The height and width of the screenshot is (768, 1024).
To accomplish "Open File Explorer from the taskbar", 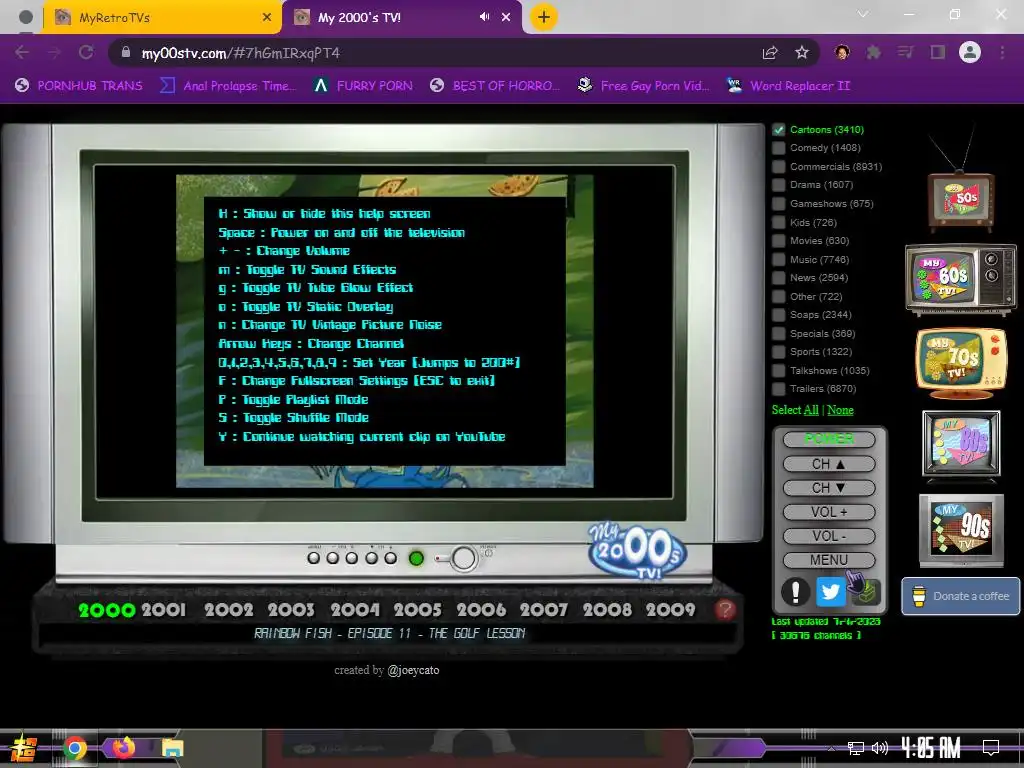I will pyautogui.click(x=172, y=748).
